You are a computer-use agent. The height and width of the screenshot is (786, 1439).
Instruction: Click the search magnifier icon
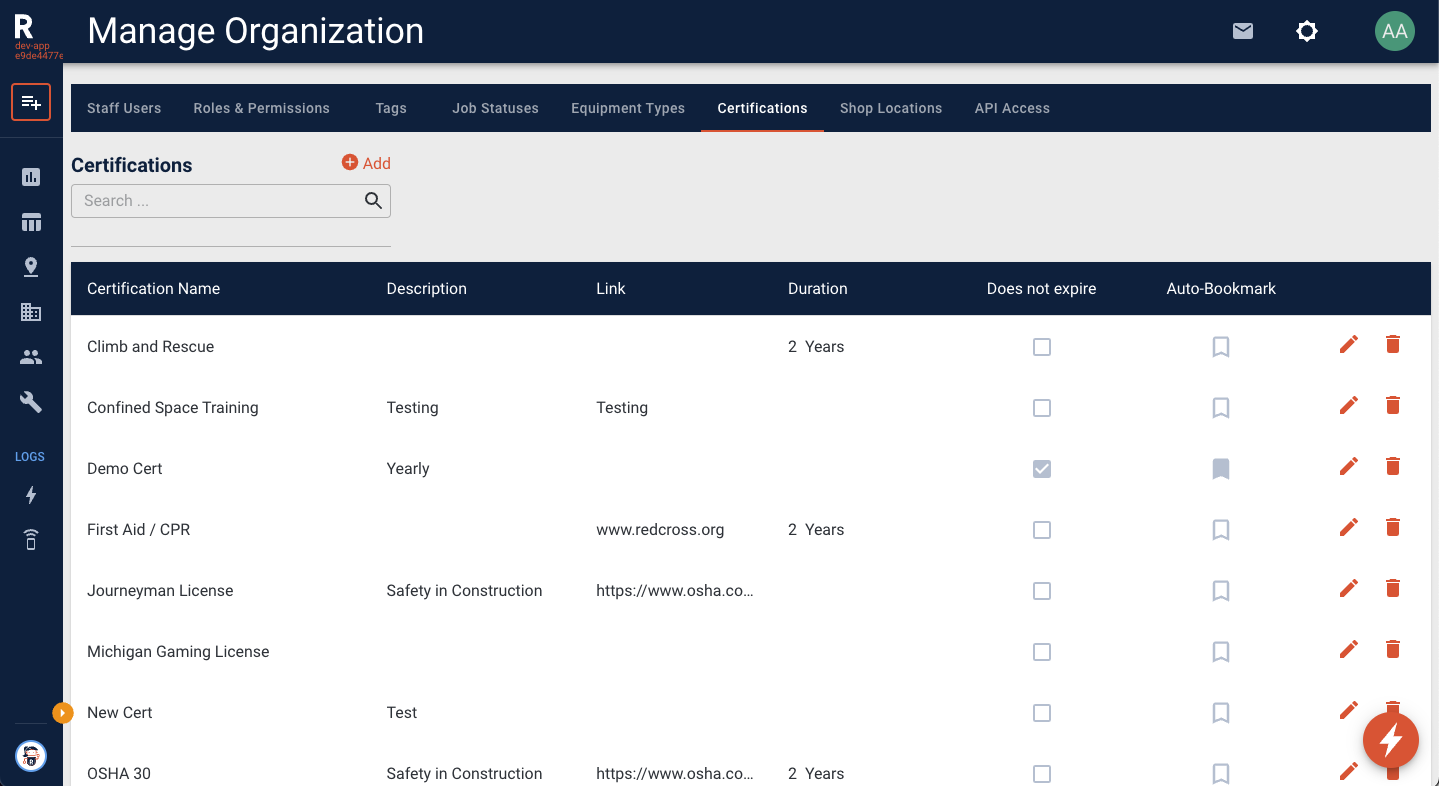(373, 201)
